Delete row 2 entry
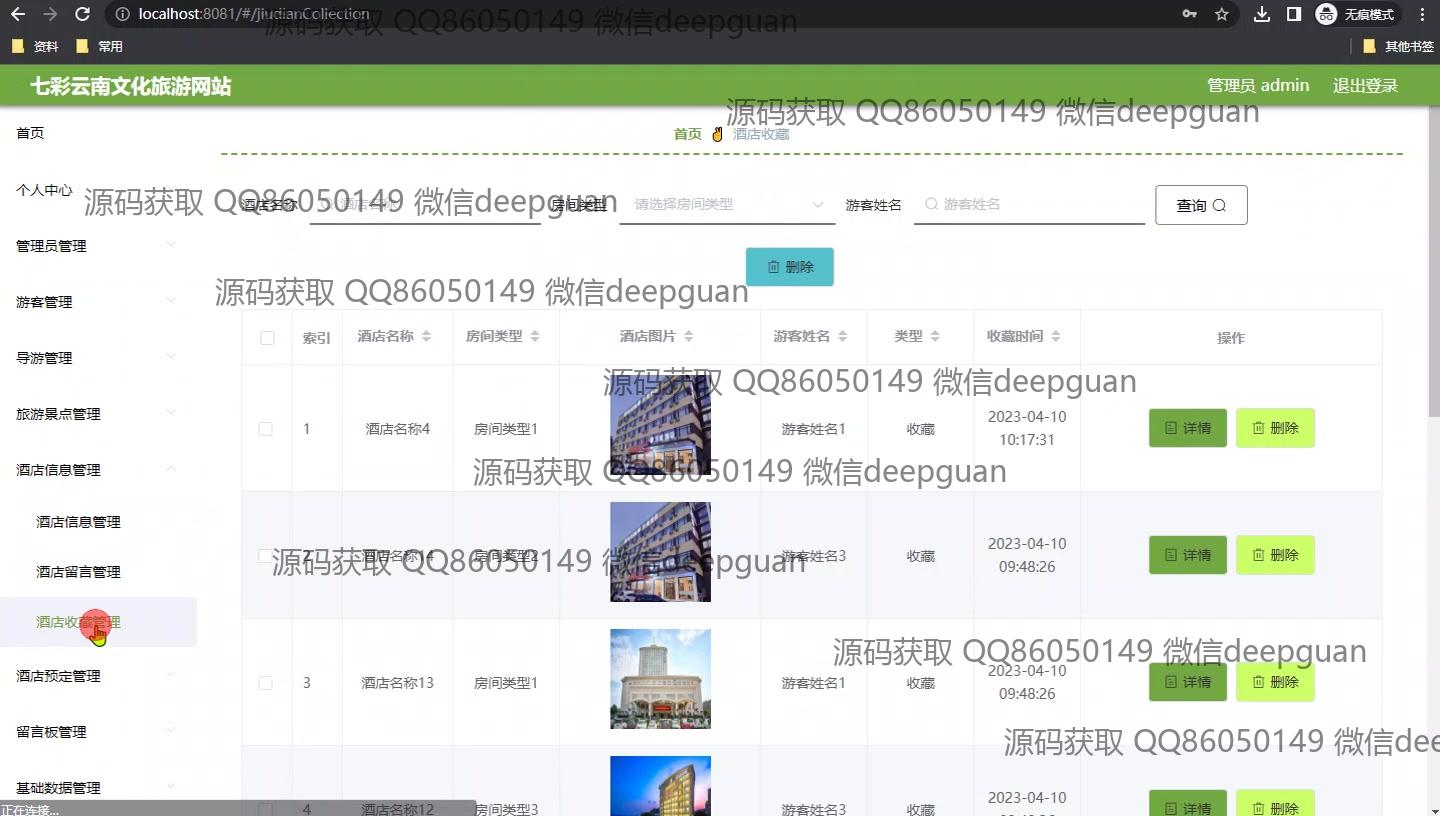 [x=1275, y=555]
